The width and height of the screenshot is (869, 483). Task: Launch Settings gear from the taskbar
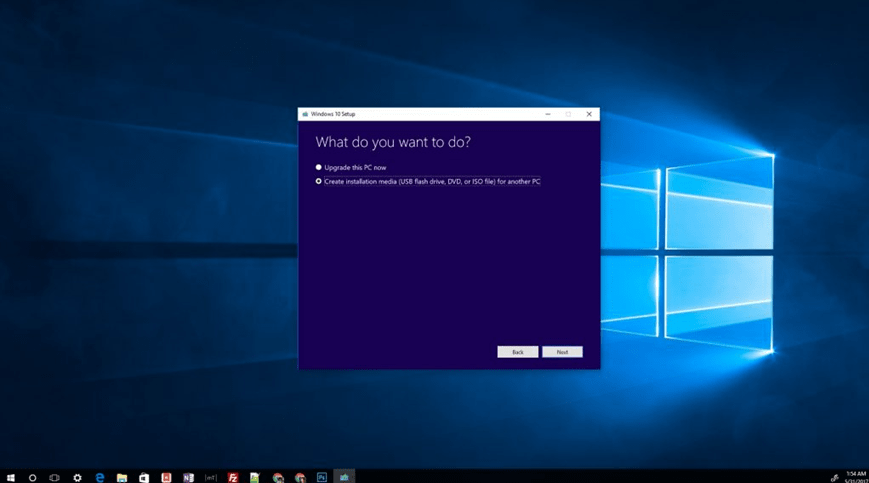coord(77,477)
